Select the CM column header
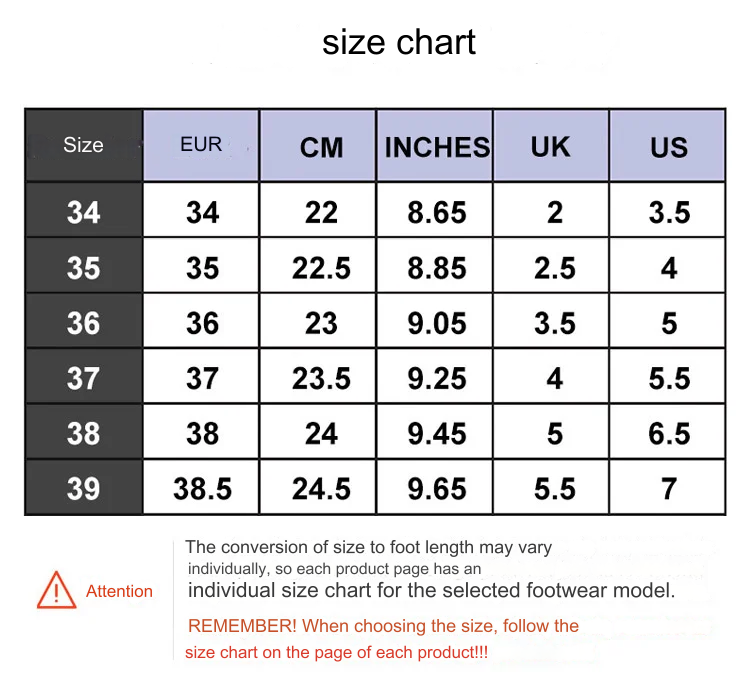750x688 pixels. coord(321,147)
